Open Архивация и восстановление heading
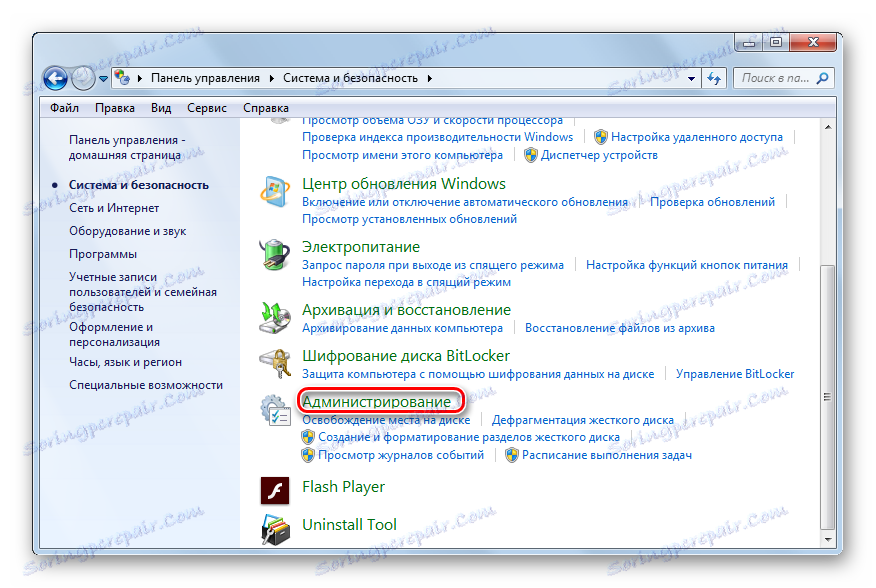The image size is (876, 588). tap(406, 310)
